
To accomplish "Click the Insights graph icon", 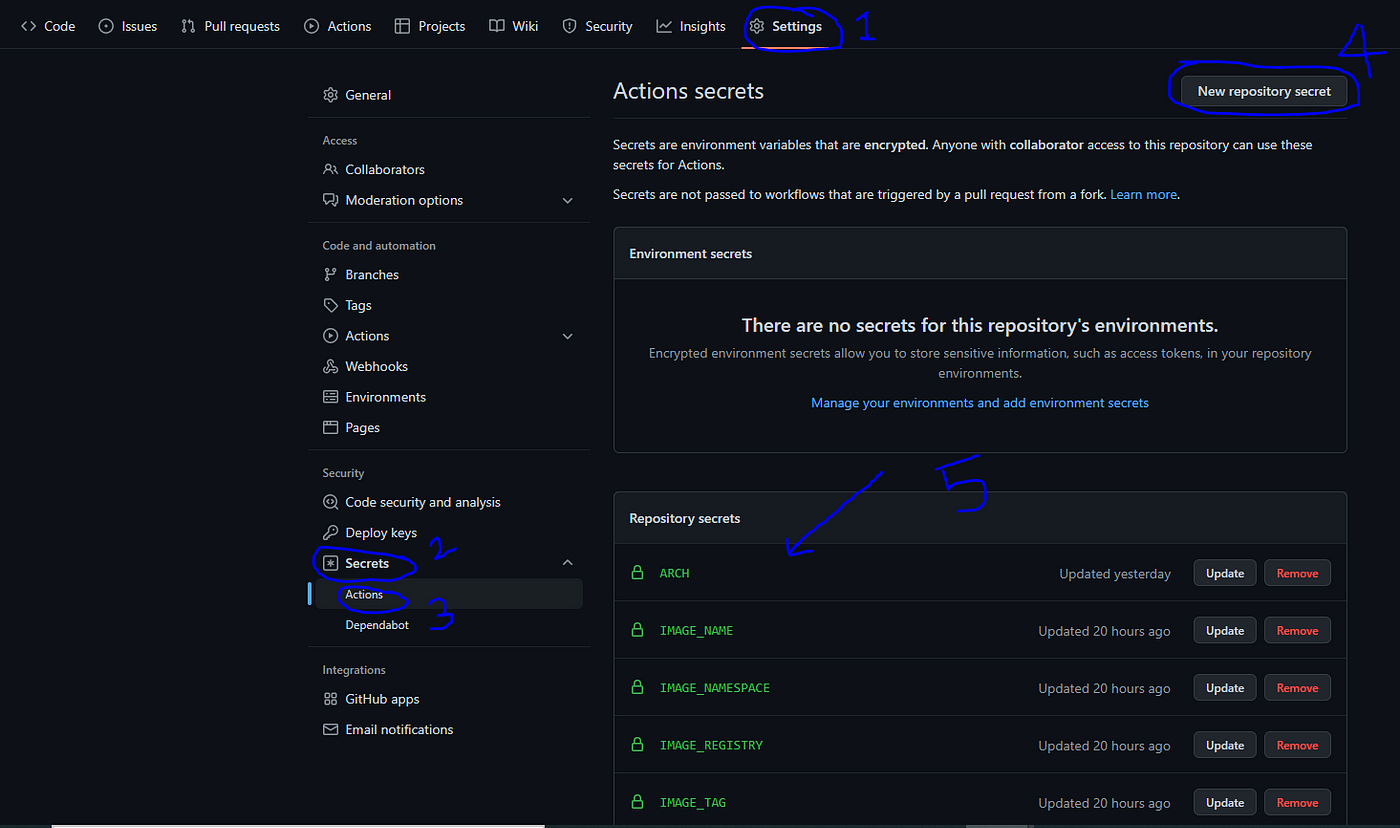I will coord(664,26).
